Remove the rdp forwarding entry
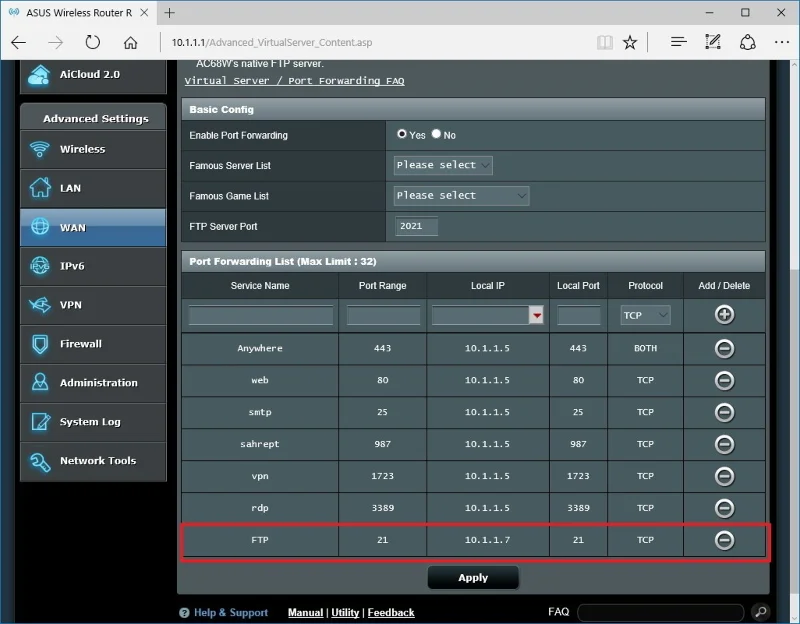This screenshot has width=800, height=624. coord(723,507)
